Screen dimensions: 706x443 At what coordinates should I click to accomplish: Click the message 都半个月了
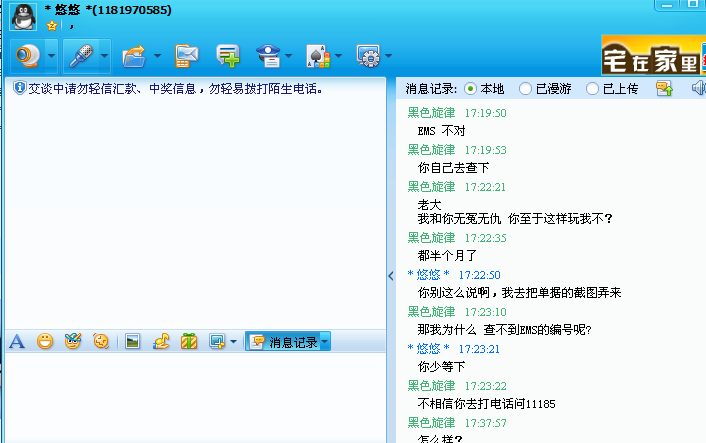pyautogui.click(x=447, y=256)
